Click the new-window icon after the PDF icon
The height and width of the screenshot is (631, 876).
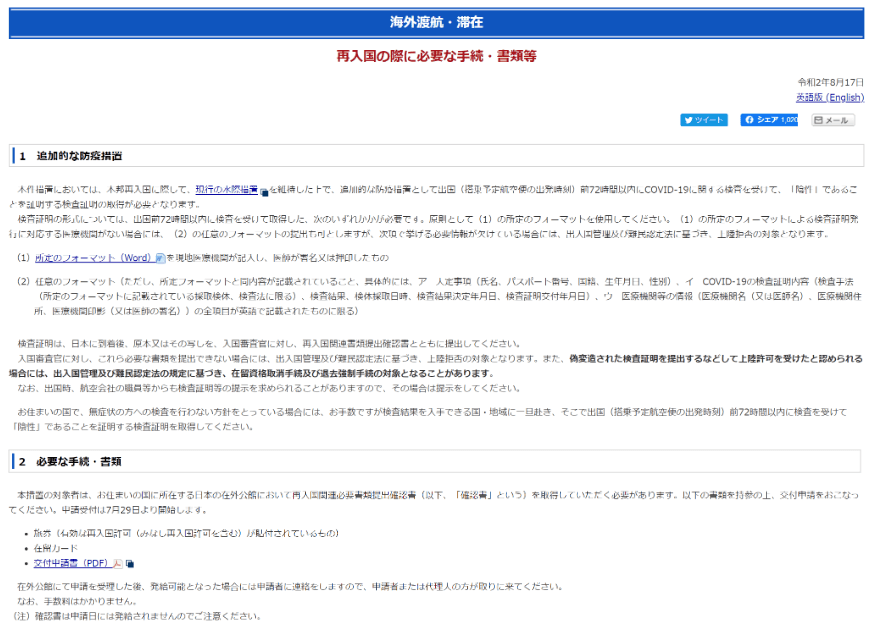click(129, 564)
